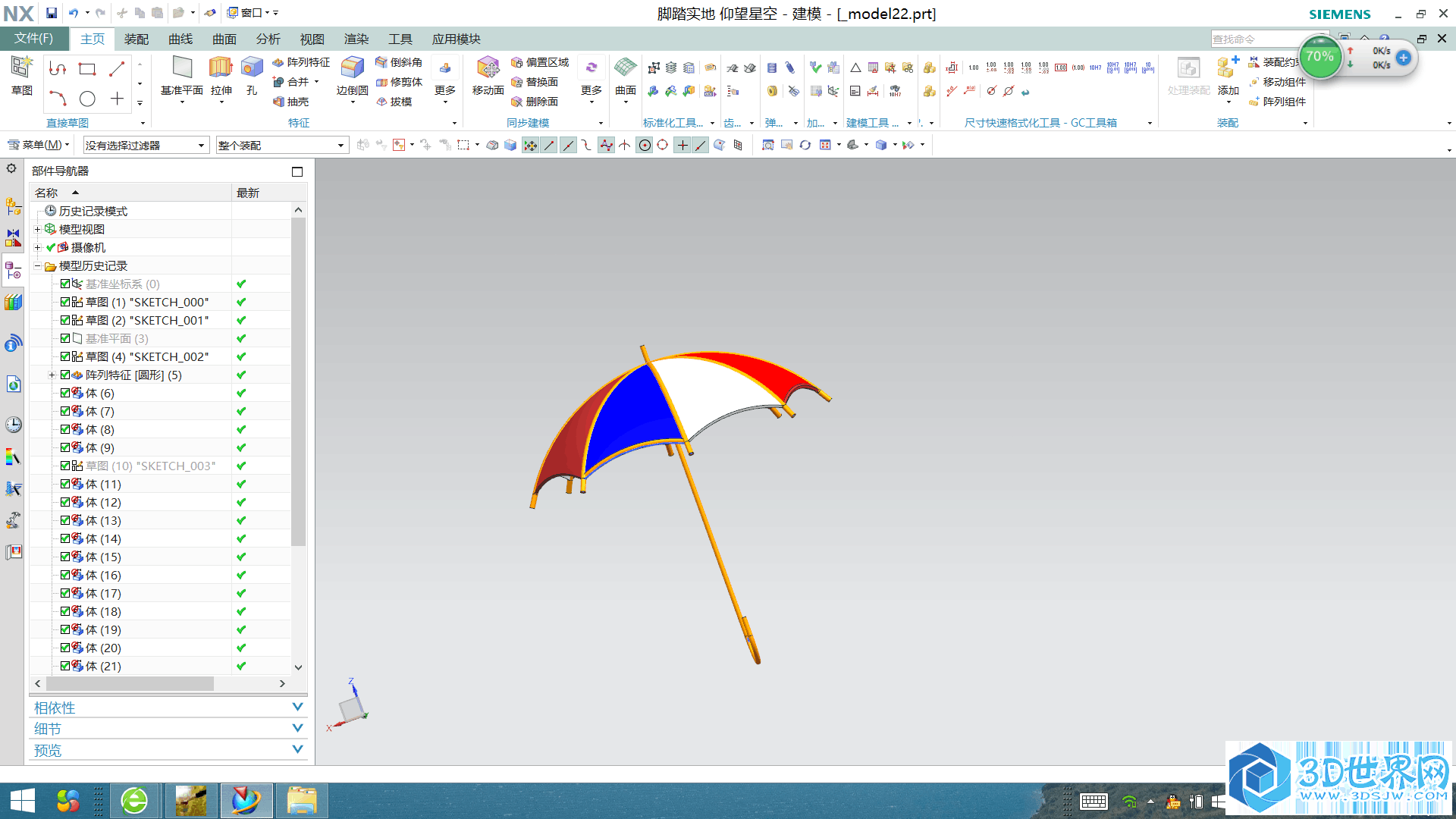Expand the 细节 panel
Screen dimensions: 1456x819
[168, 729]
